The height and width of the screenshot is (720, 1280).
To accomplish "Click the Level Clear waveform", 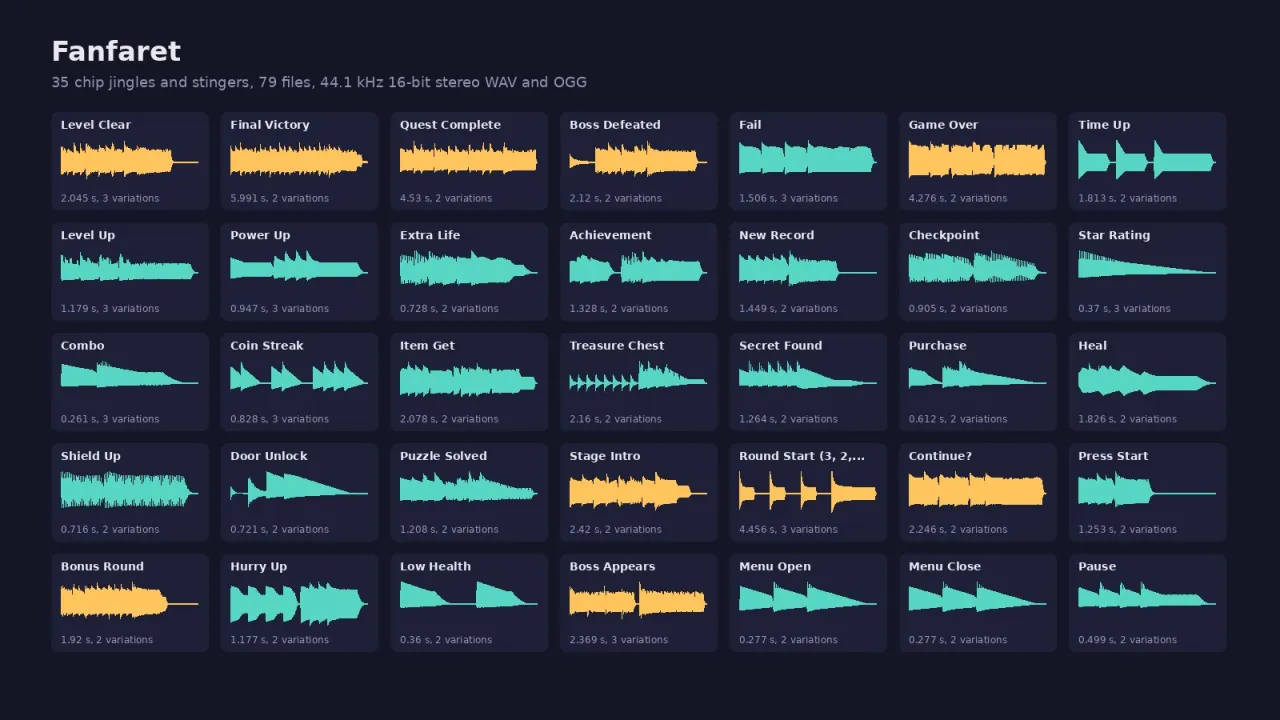I will 129,161.
